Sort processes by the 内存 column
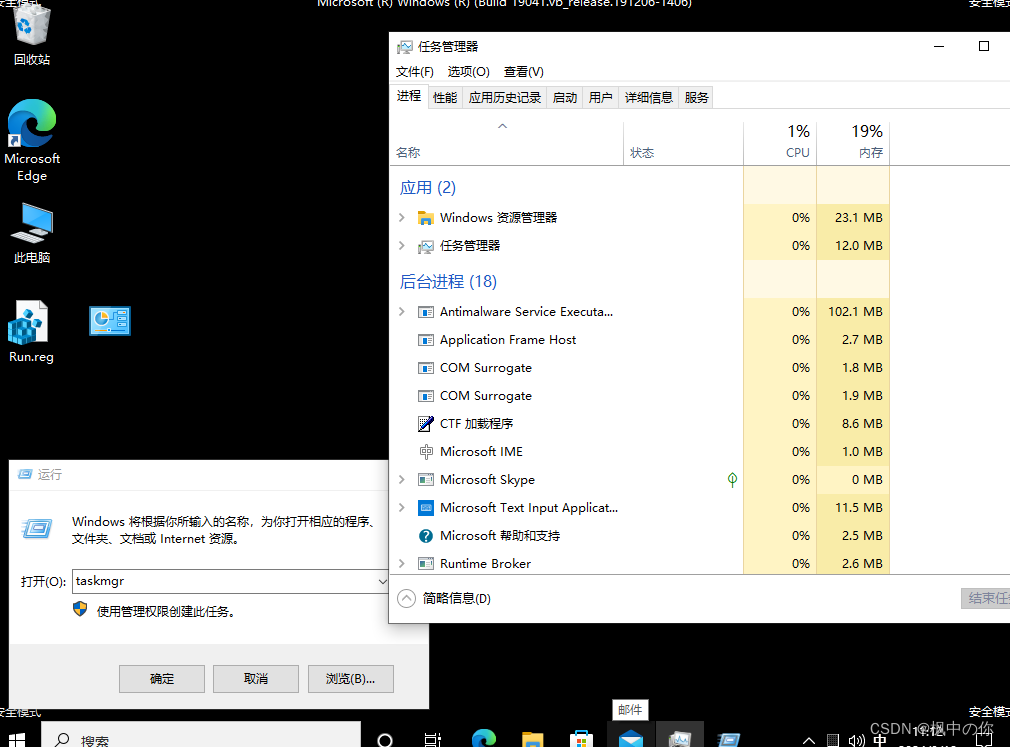Image resolution: width=1010 pixels, height=747 pixels. pyautogui.click(x=853, y=144)
